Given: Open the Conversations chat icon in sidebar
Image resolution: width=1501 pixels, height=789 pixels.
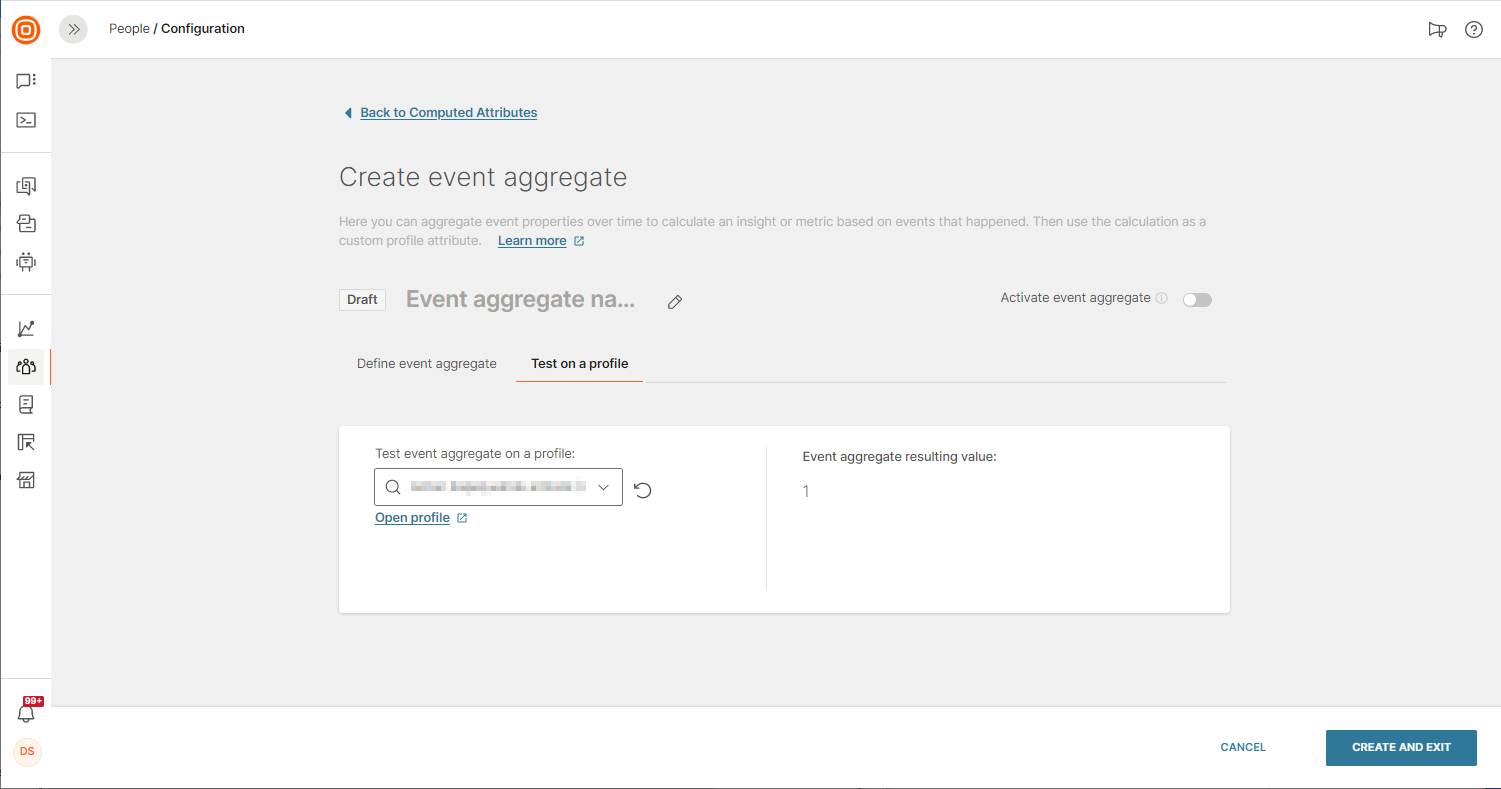Looking at the screenshot, I should tap(26, 81).
